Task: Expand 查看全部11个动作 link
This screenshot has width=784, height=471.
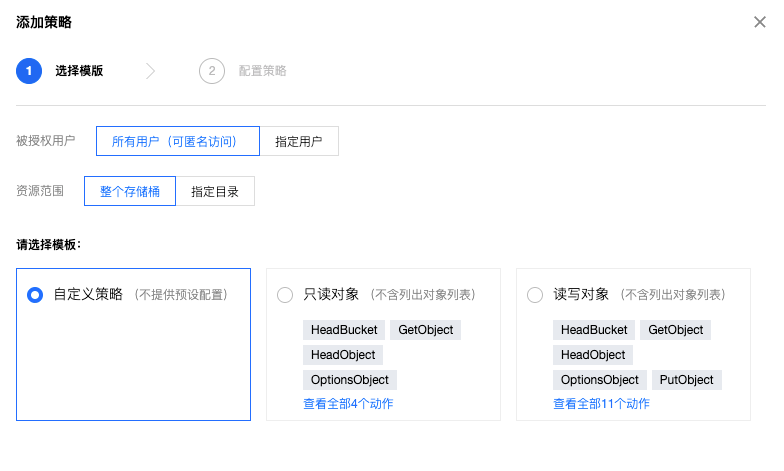Action: click(601, 404)
